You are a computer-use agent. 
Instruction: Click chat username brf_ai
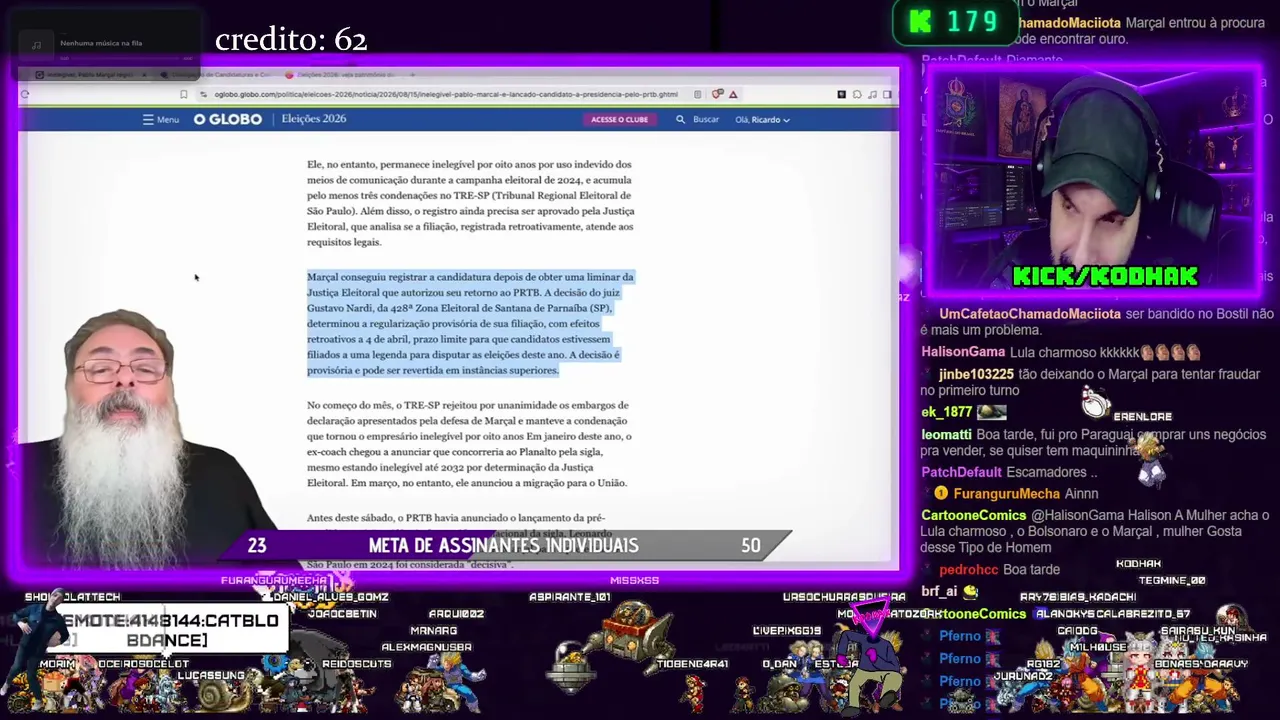pos(939,592)
